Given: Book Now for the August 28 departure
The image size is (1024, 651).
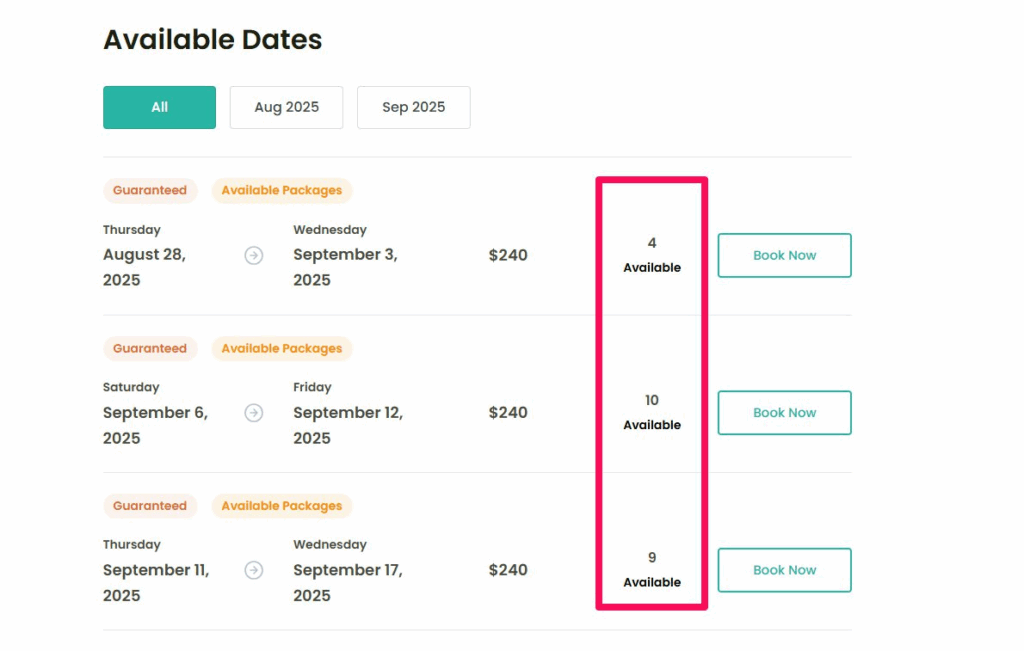Looking at the screenshot, I should (x=784, y=255).
